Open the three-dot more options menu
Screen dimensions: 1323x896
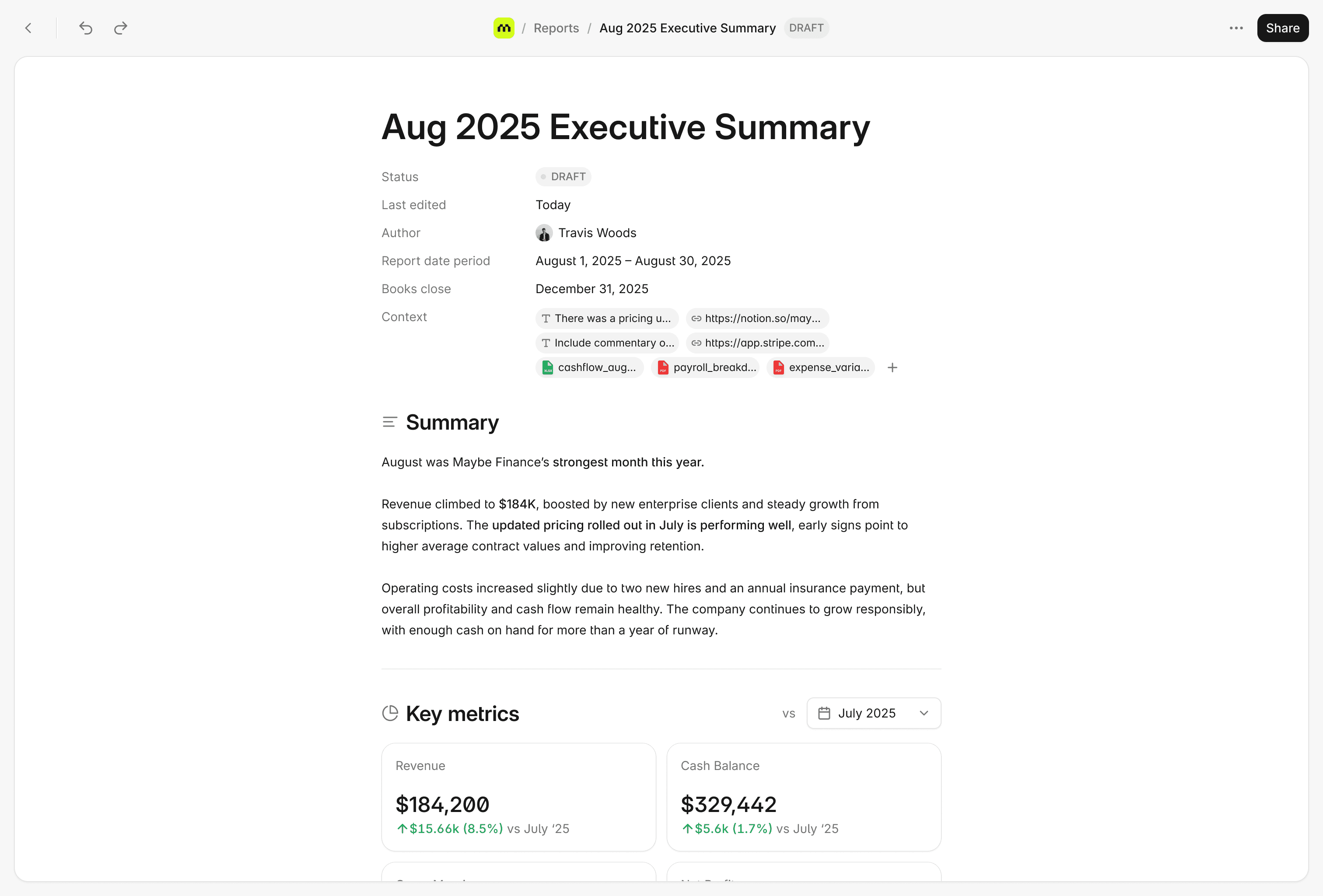point(1236,28)
